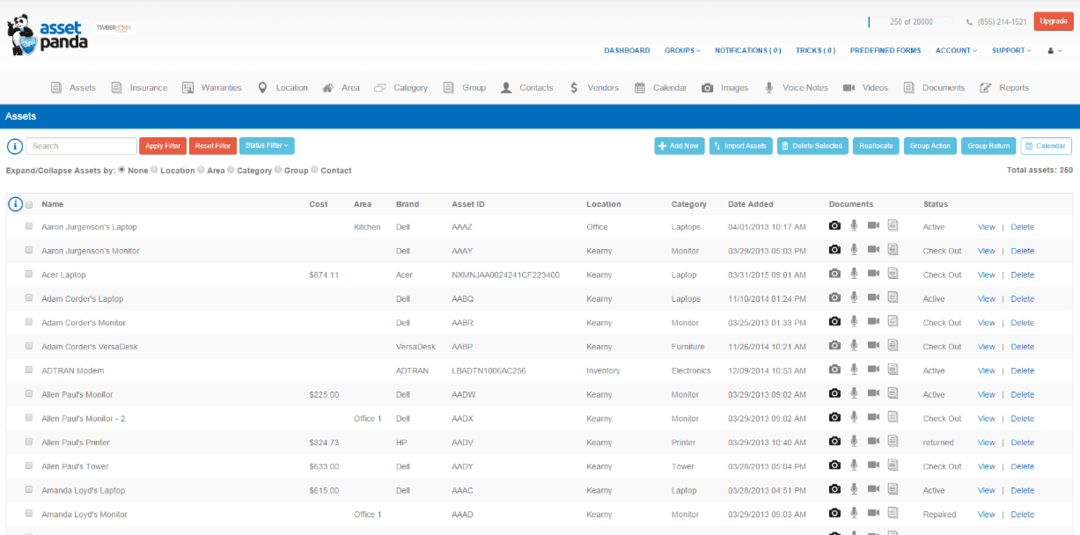The image size is (1080, 535).
Task: Open the Asset Panda logo home link
Action: (x=48, y=33)
